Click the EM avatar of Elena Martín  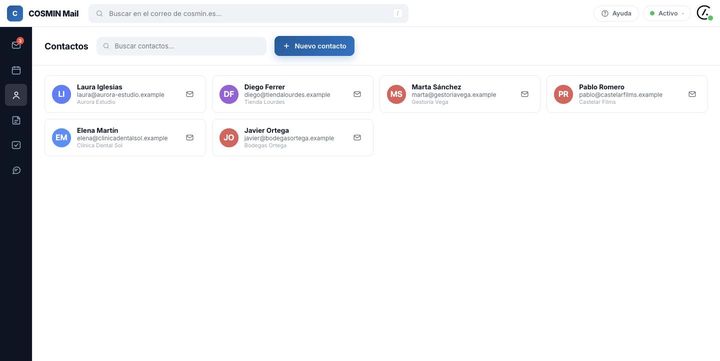(x=62, y=138)
